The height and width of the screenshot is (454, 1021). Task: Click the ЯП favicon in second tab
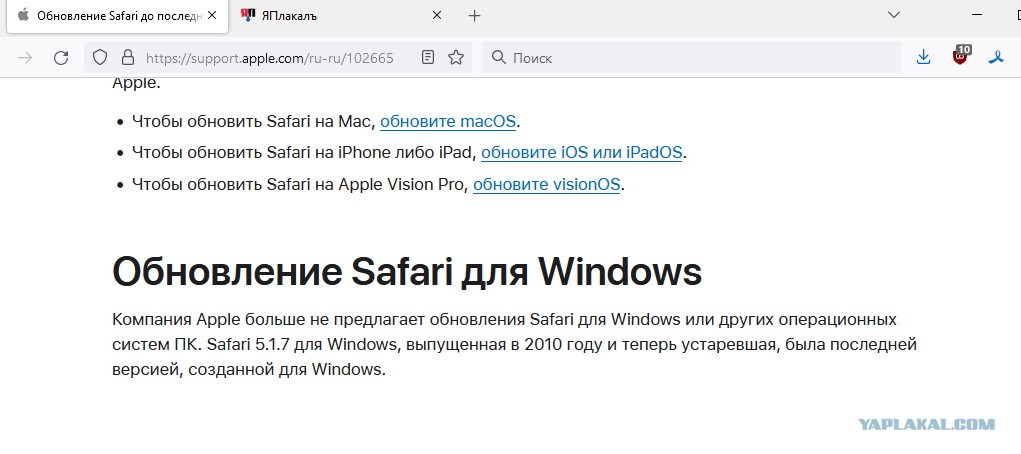click(247, 15)
